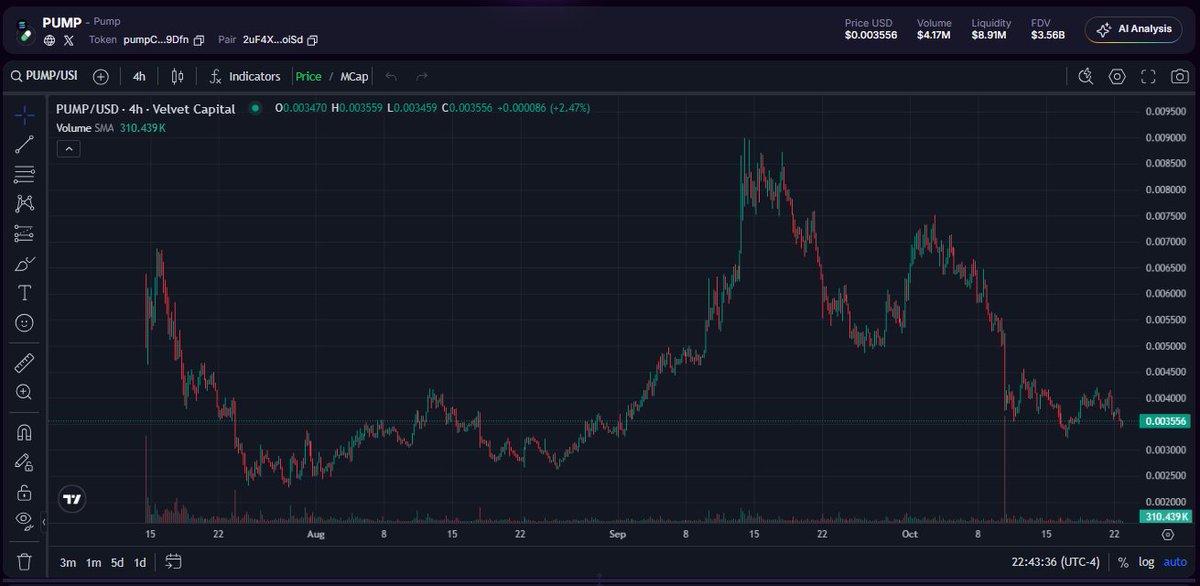Copy the token address pumpC...9Dfn
The image size is (1200, 586).
[199, 41]
